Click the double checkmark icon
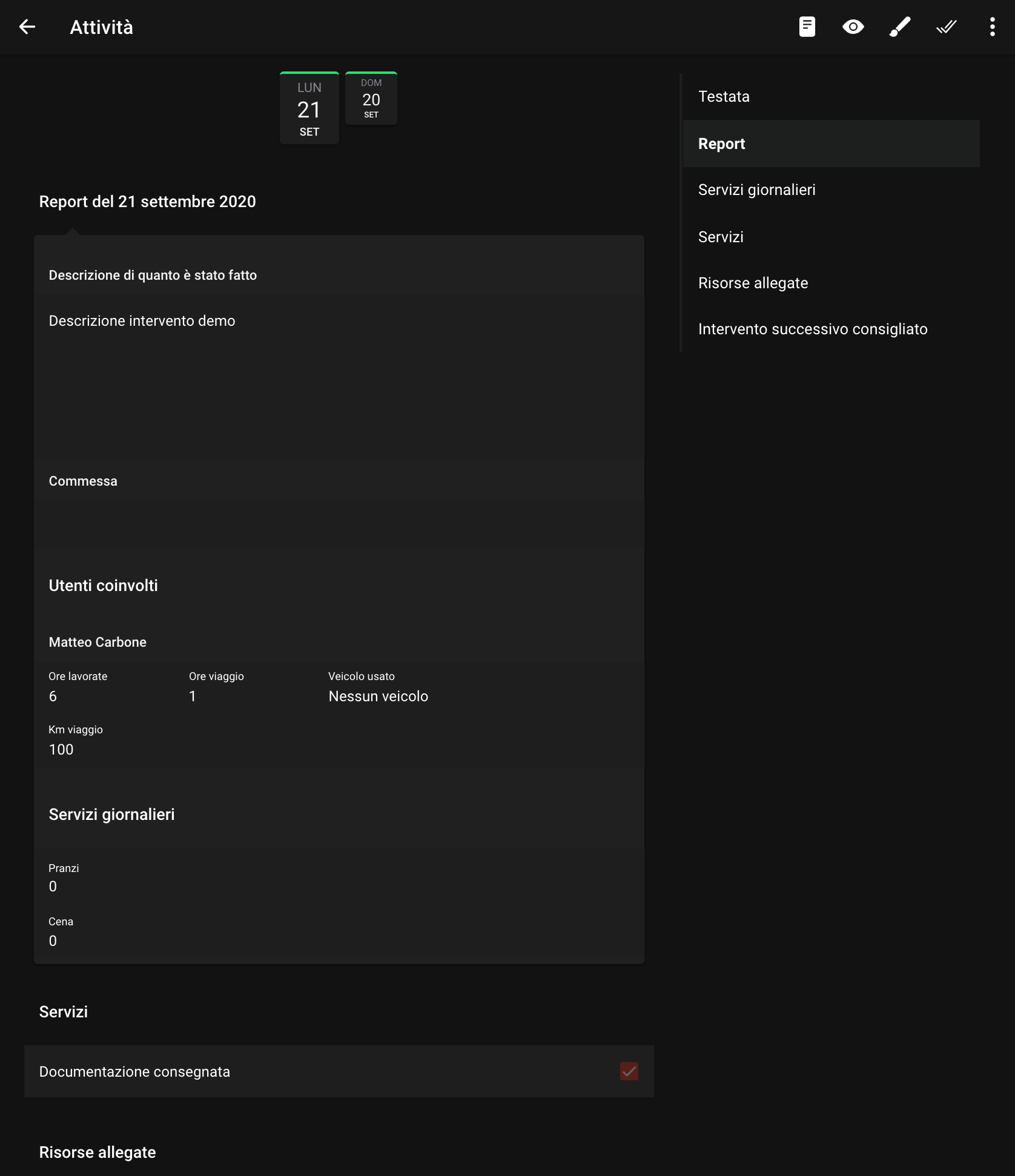This screenshot has width=1015, height=1176. pyautogui.click(x=945, y=27)
